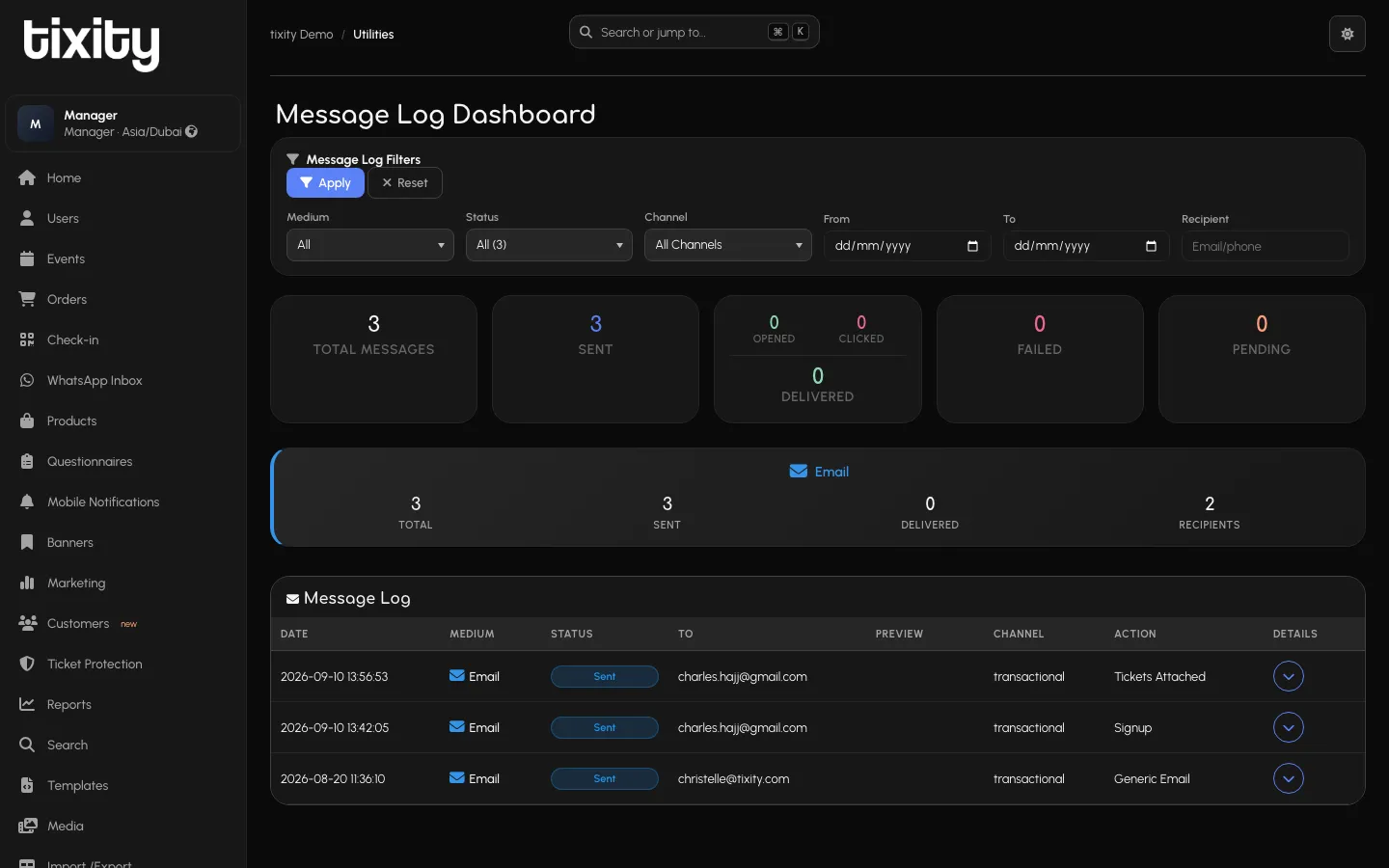Apply the message log filters

[325, 182]
